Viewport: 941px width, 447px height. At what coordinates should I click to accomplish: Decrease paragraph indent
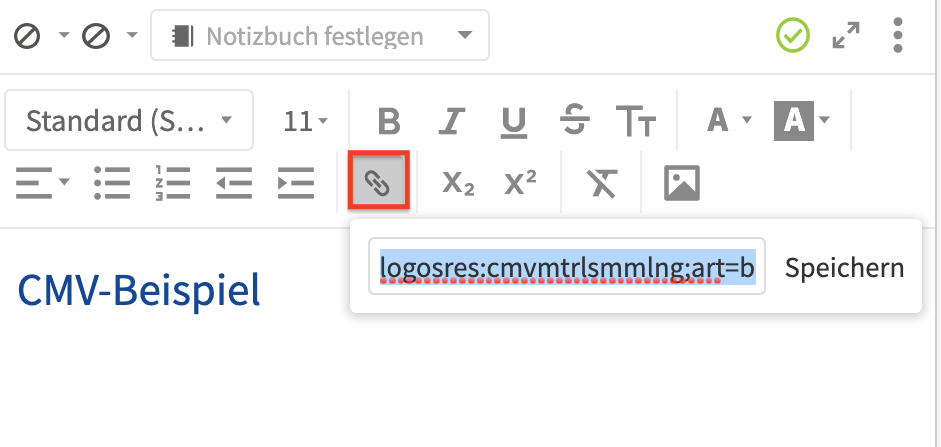pyautogui.click(x=234, y=182)
